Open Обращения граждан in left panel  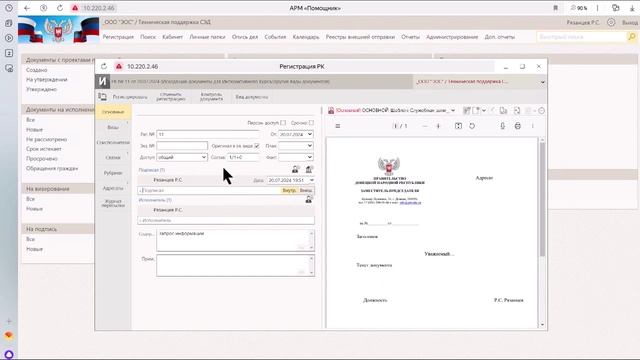point(52,168)
